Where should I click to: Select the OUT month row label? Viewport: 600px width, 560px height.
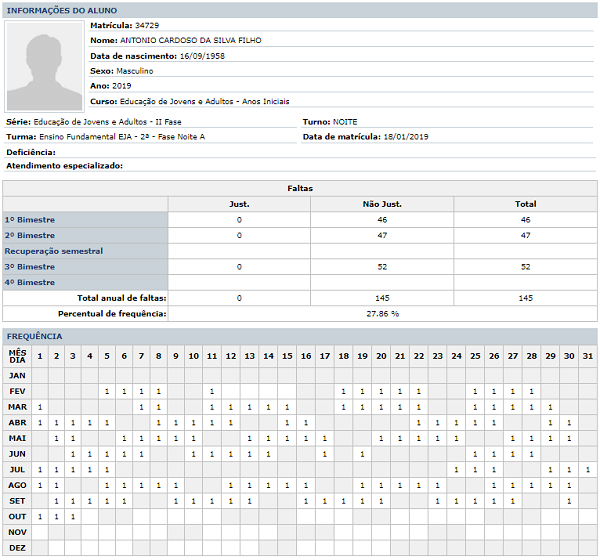point(18,517)
